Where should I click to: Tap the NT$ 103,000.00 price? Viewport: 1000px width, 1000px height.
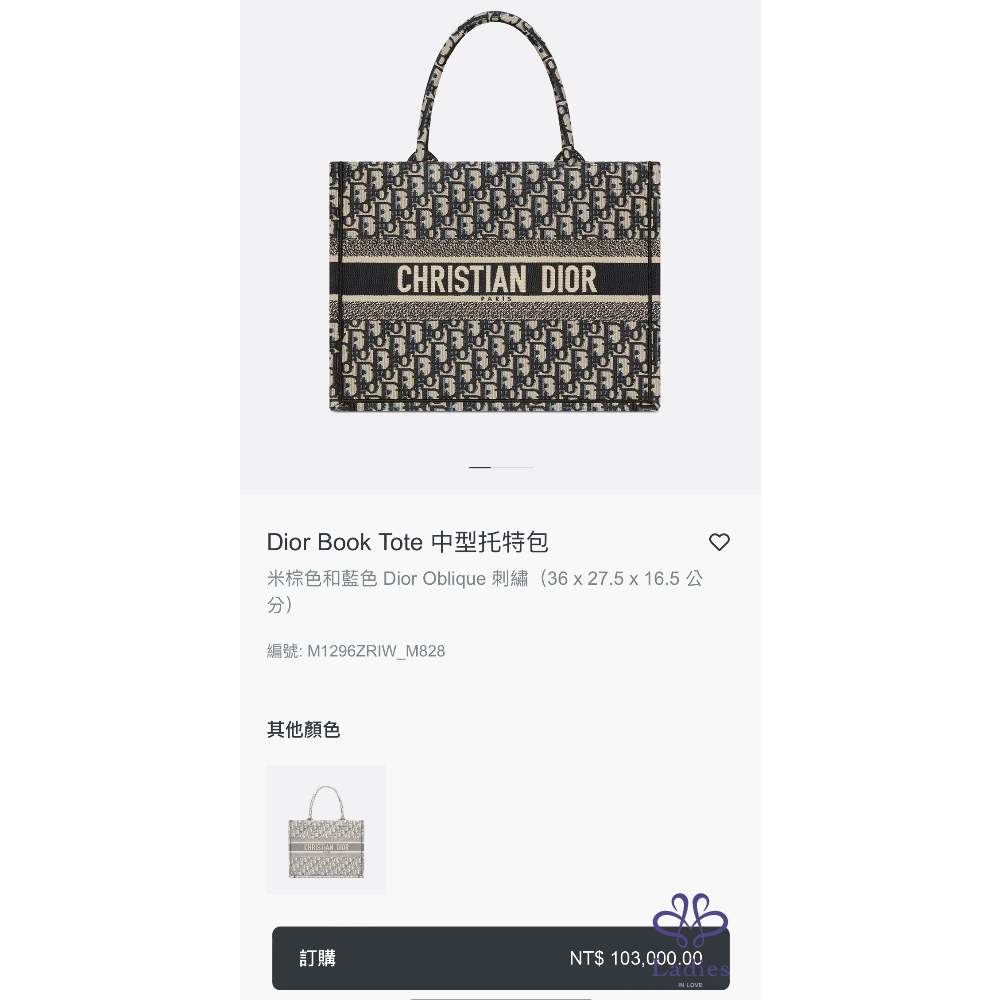point(636,958)
